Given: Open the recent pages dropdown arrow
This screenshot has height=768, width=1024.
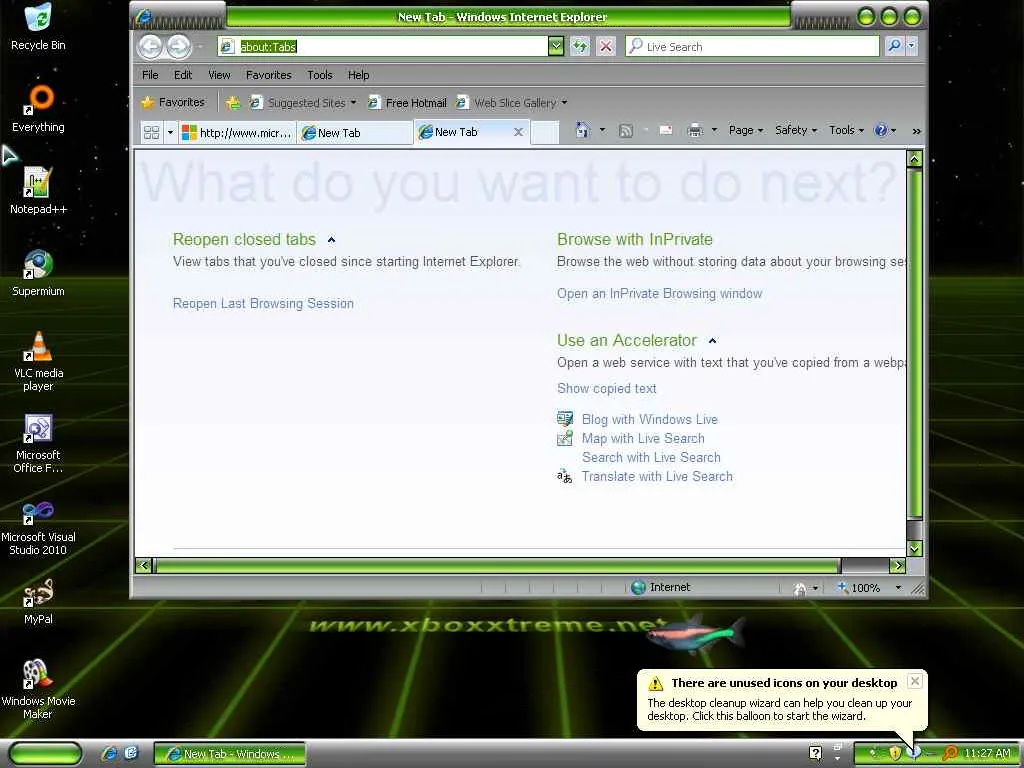Looking at the screenshot, I should coord(200,46).
